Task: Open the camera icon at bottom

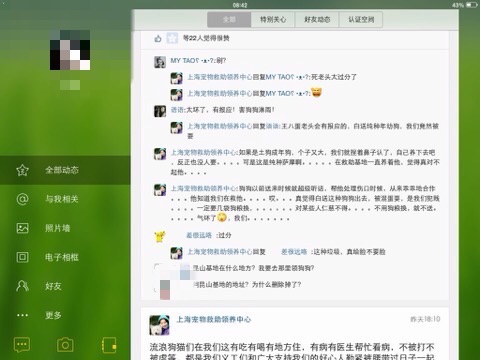Action: pos(65,345)
